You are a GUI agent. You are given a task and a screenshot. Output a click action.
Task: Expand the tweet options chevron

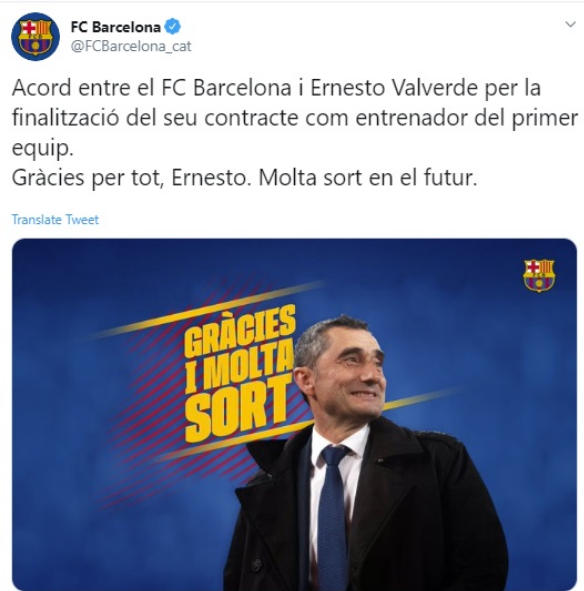point(570,24)
